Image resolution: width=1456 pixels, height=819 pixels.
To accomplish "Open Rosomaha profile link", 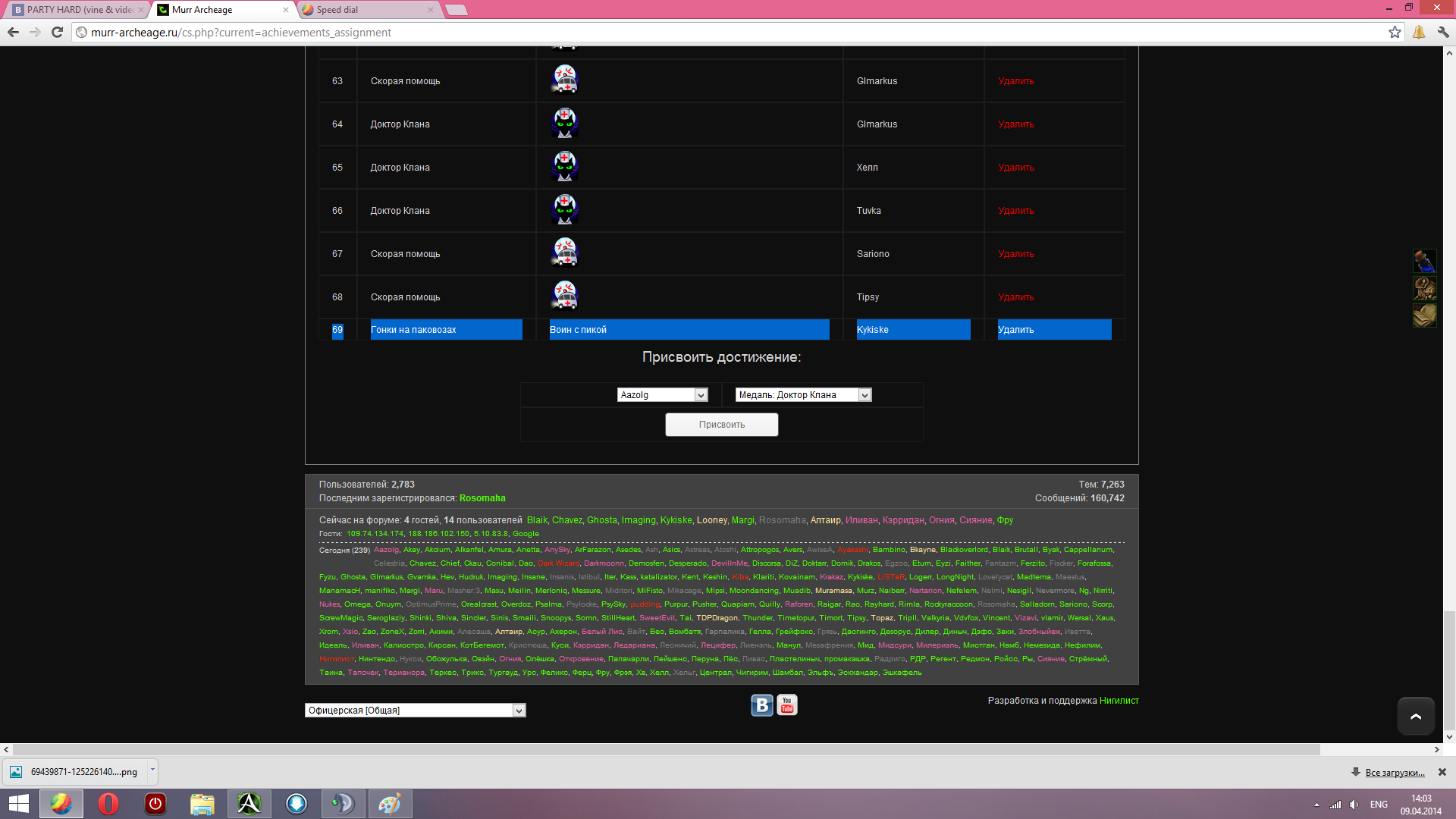I will coord(482,498).
